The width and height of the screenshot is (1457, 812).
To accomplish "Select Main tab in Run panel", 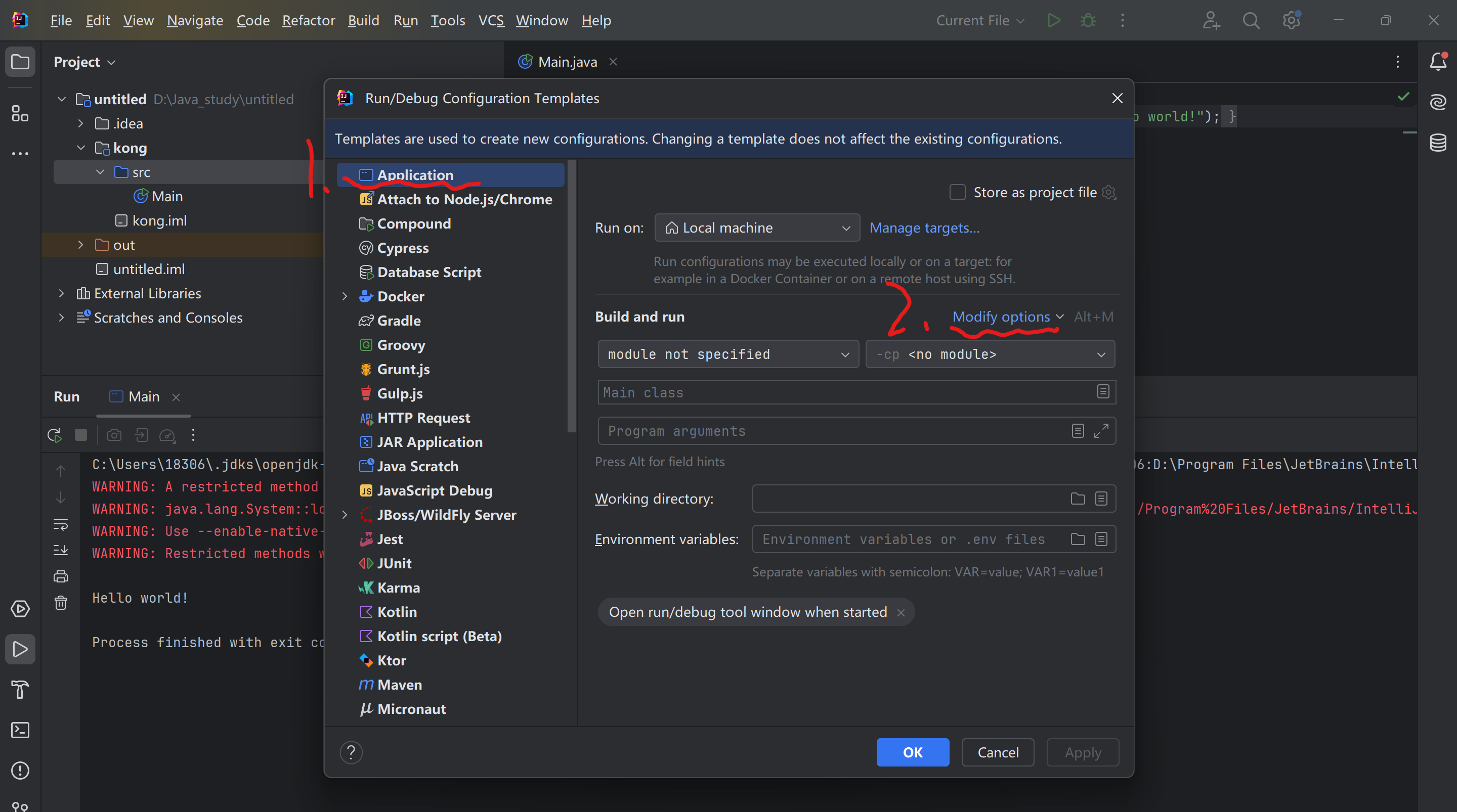I will 143,396.
